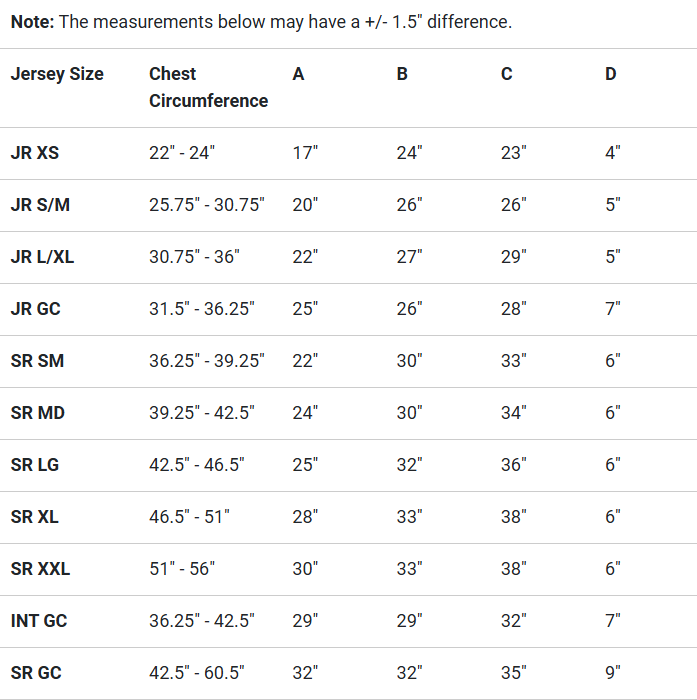Click the Chest Circumference column header

click(x=208, y=87)
